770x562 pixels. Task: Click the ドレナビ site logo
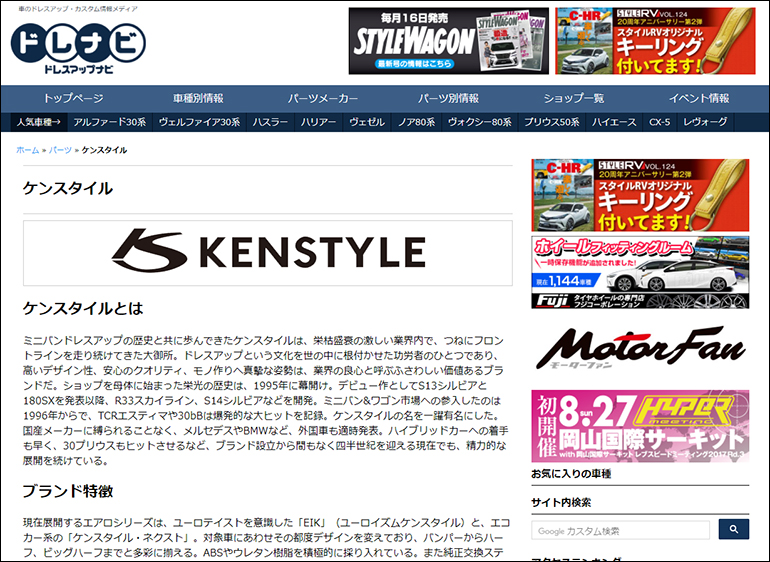(78, 48)
